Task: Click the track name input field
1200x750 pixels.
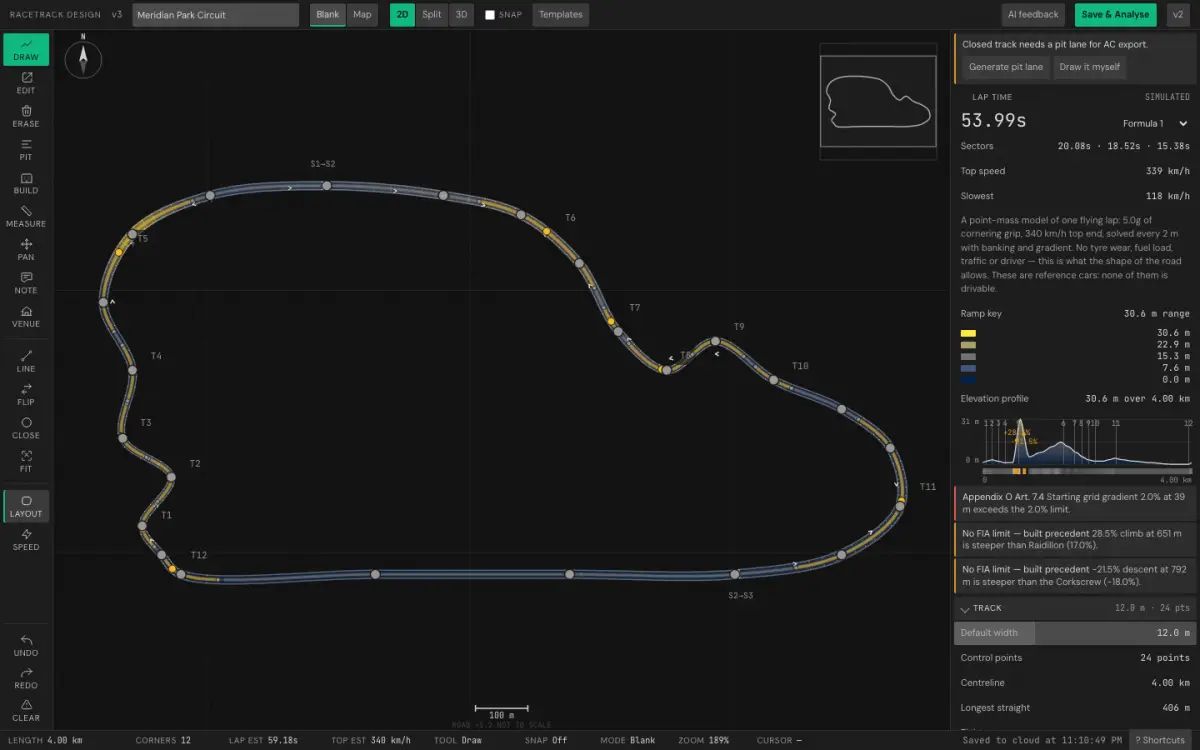Action: 215,15
